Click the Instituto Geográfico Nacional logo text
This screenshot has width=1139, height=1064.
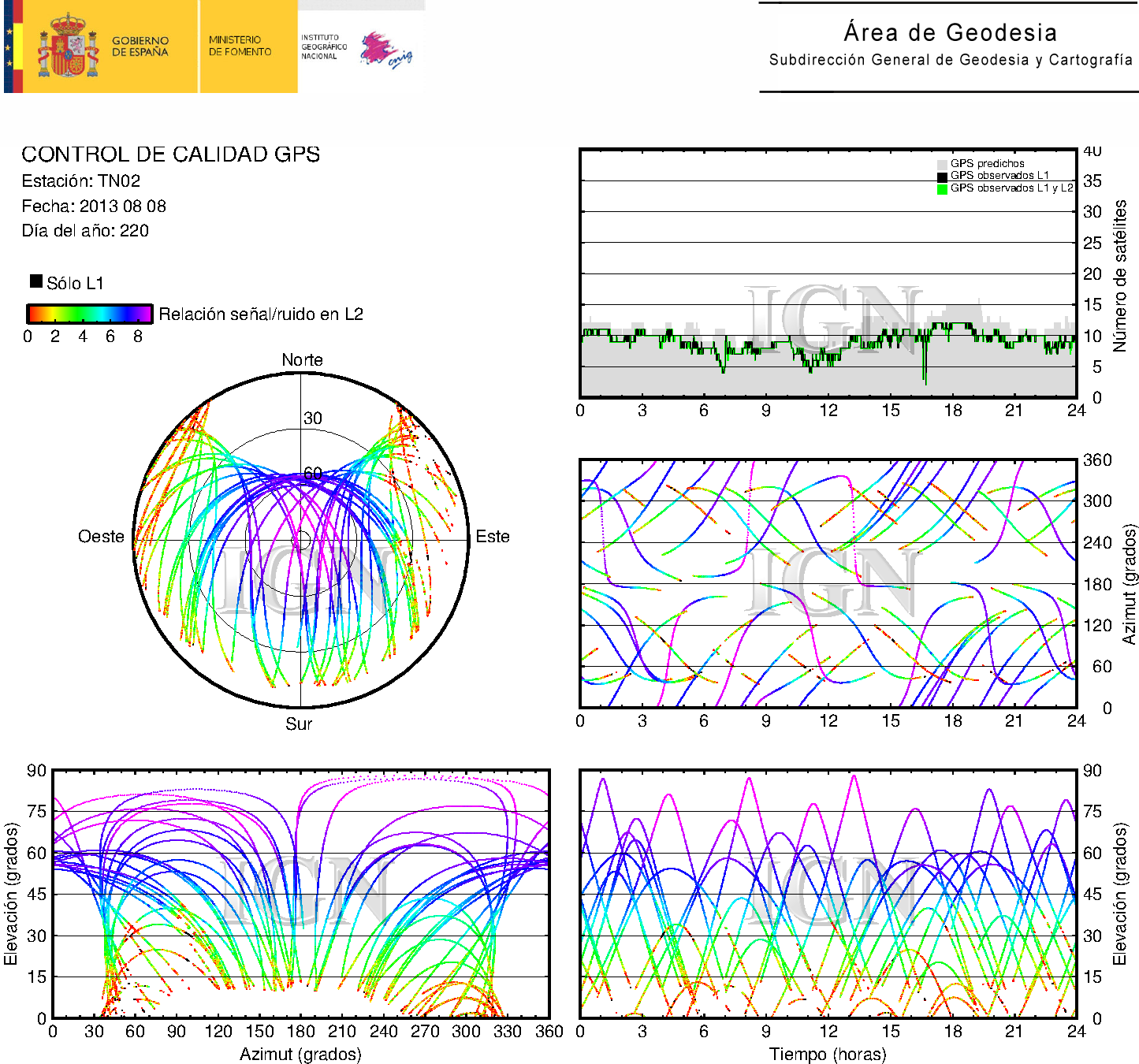click(323, 47)
